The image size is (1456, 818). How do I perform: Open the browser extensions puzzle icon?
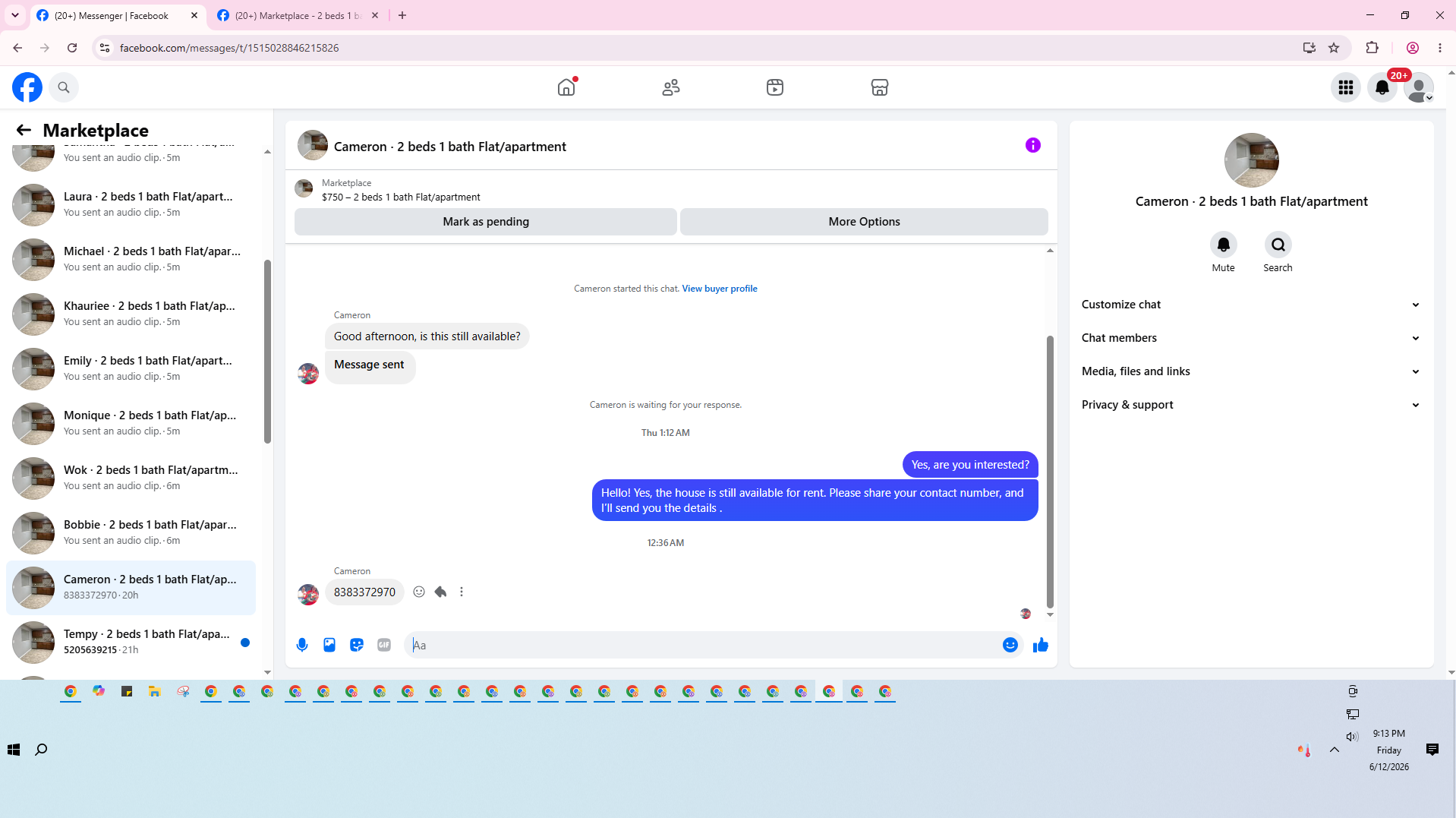pos(1372,48)
